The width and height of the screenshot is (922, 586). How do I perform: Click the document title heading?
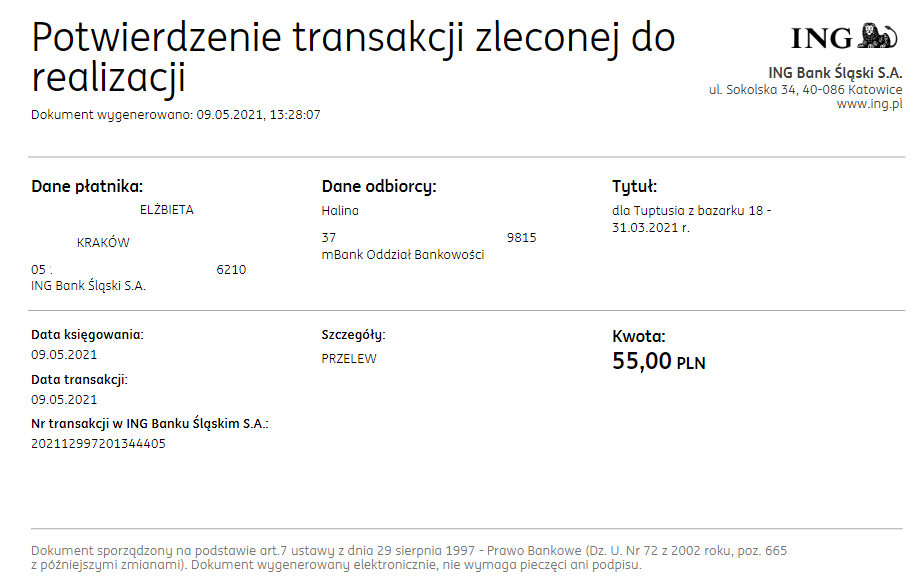click(353, 57)
